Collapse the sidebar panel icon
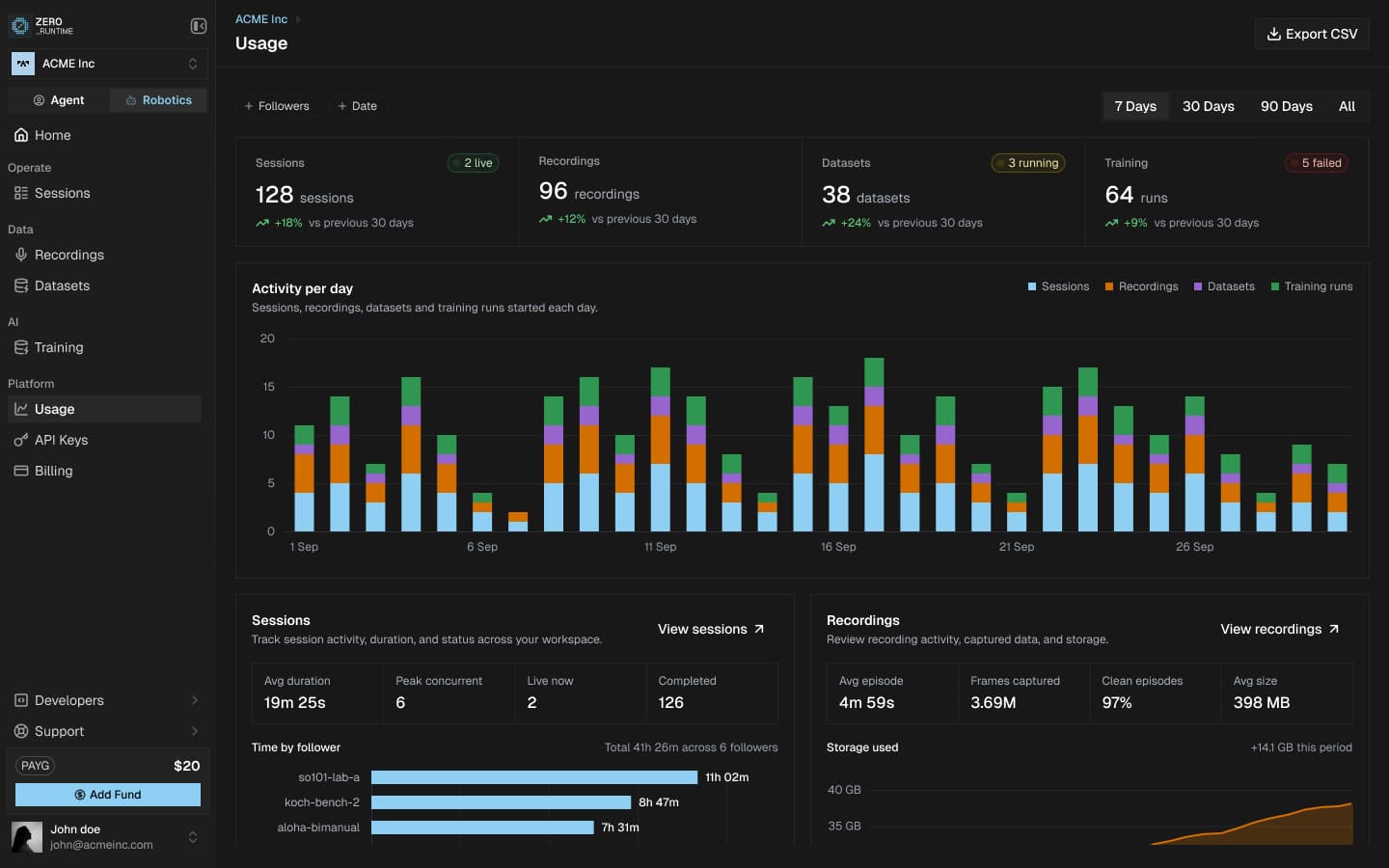Image resolution: width=1389 pixels, height=868 pixels. (199, 26)
